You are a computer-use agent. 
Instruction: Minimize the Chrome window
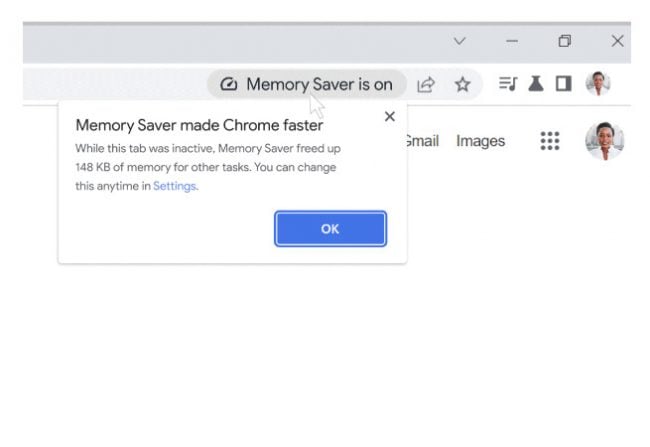pos(512,41)
